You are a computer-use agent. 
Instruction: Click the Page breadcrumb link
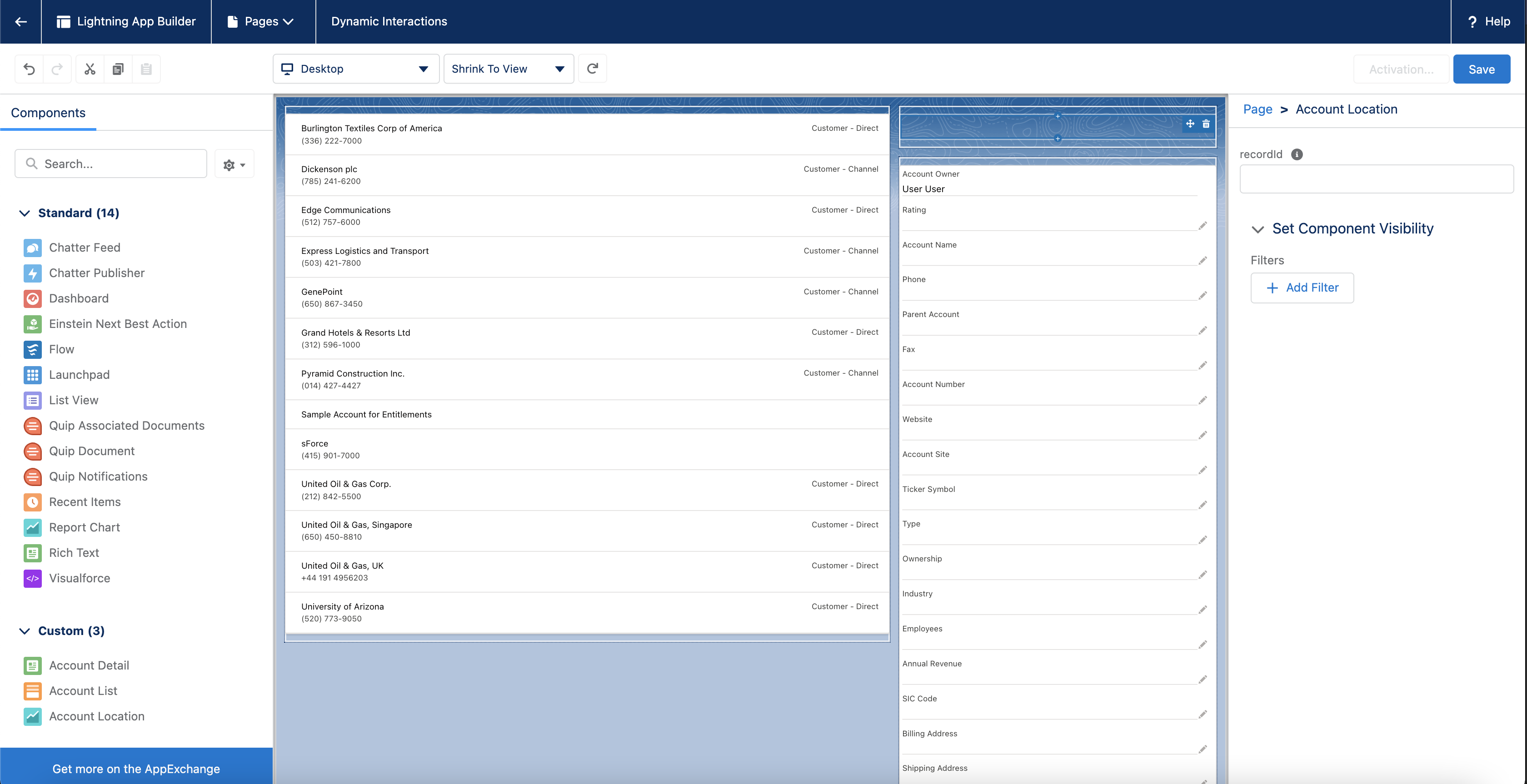tap(1258, 109)
